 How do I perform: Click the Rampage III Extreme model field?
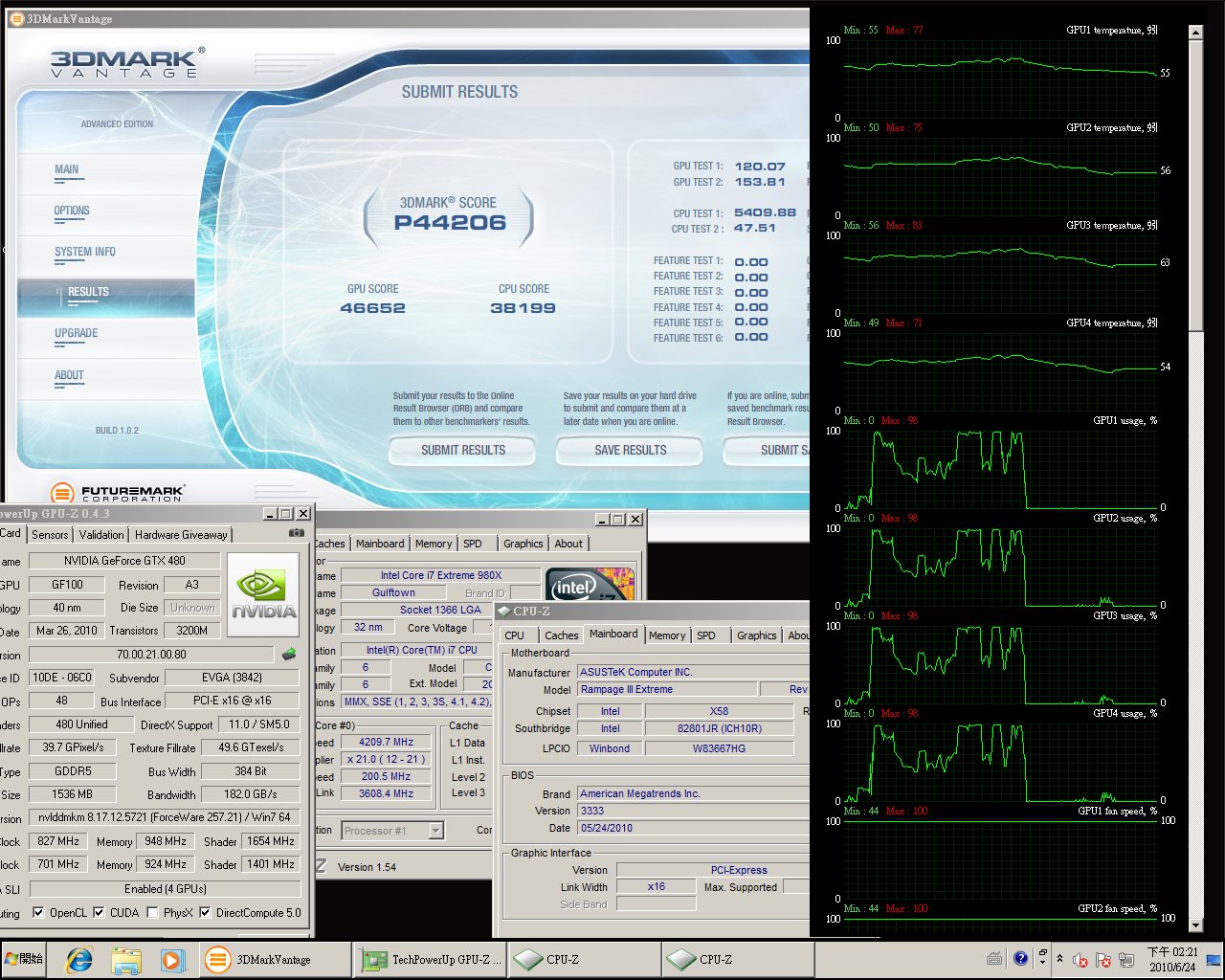pyautogui.click(x=667, y=689)
